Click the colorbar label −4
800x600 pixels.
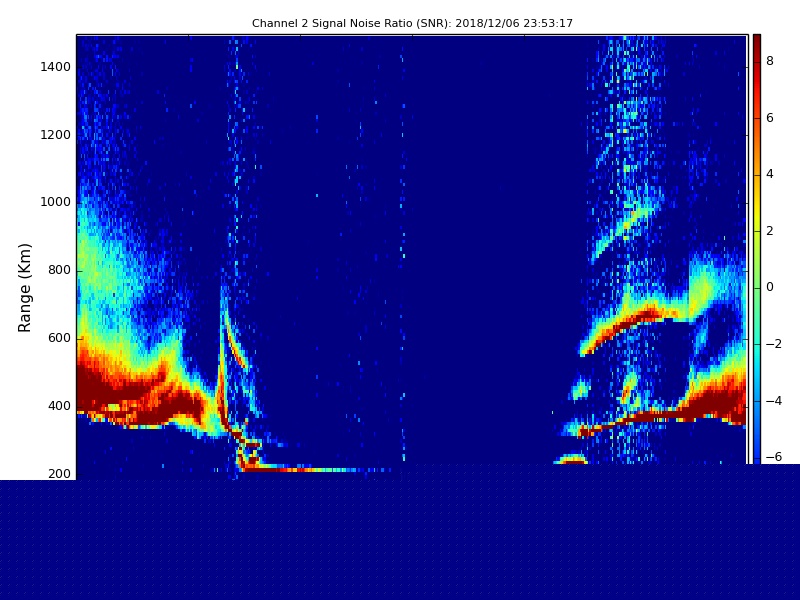click(774, 401)
